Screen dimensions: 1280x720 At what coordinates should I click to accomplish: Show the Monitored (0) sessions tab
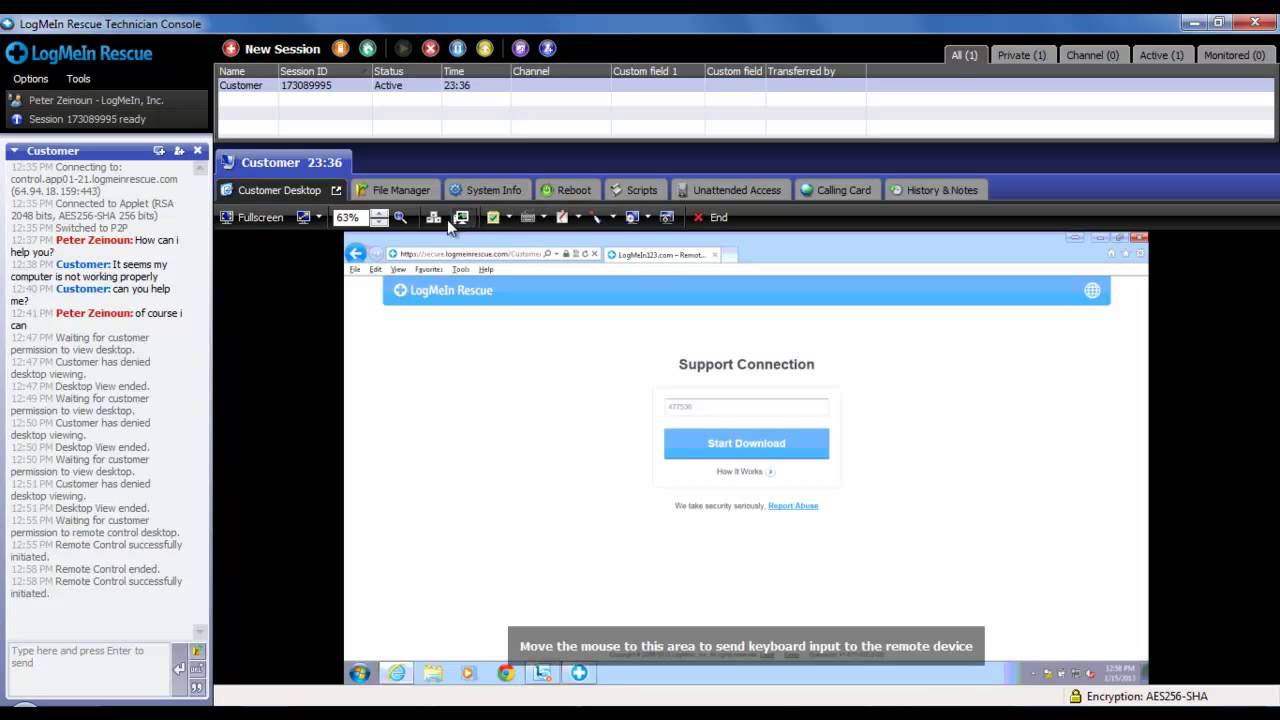point(1234,55)
